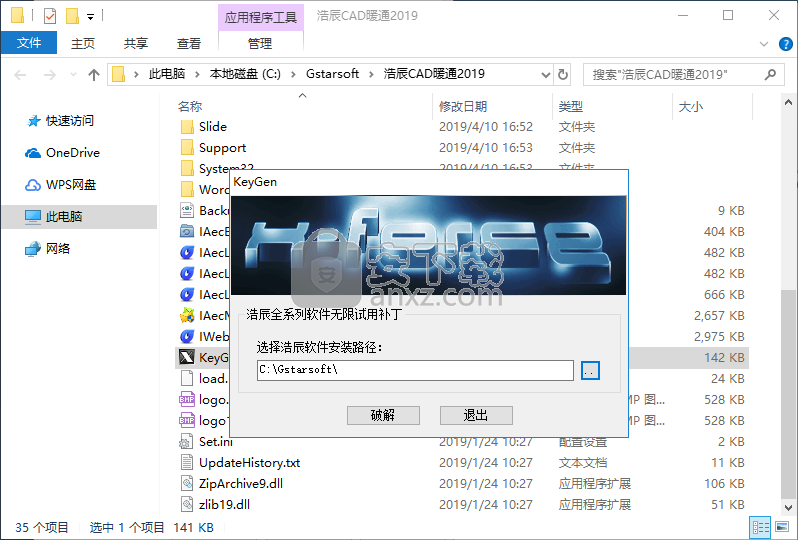Select the Backup file icon
The height and width of the screenshot is (540, 798).
coord(187,210)
